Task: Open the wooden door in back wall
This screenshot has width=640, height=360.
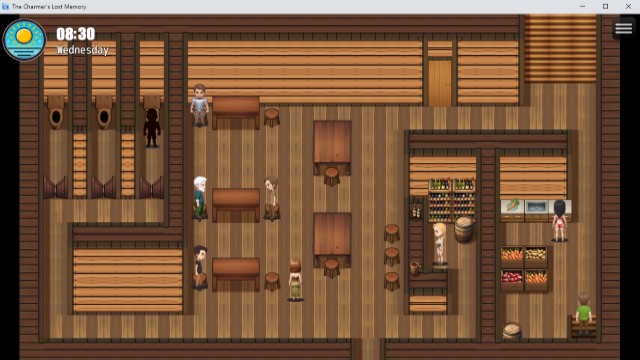Action: point(440,83)
